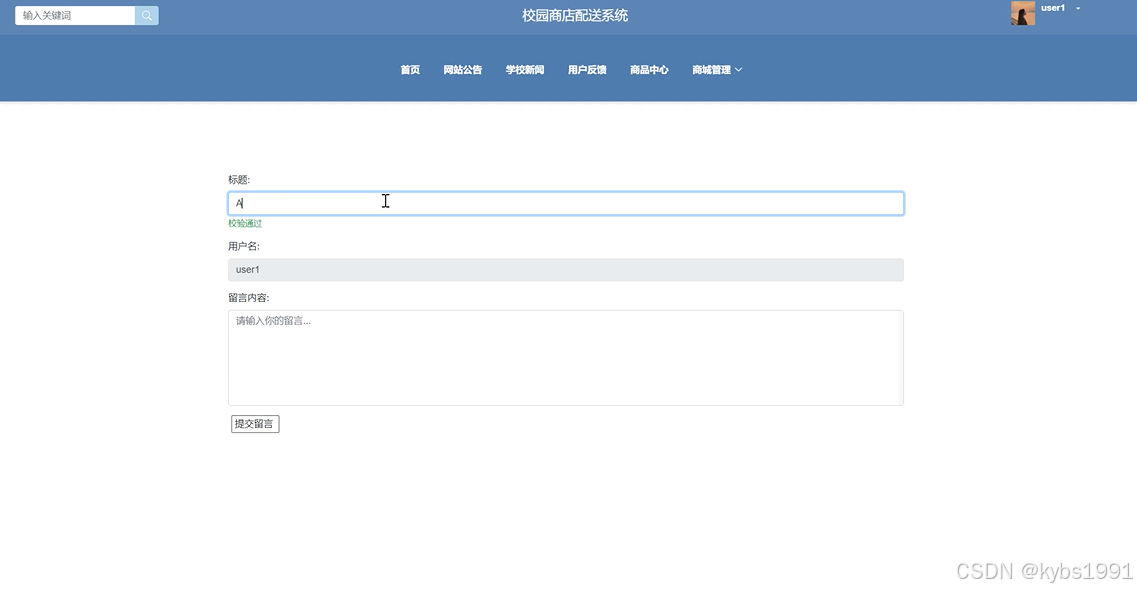Image resolution: width=1137 pixels, height=591 pixels.
Task: Click the 留言内容 message textarea
Action: pyautogui.click(x=566, y=358)
